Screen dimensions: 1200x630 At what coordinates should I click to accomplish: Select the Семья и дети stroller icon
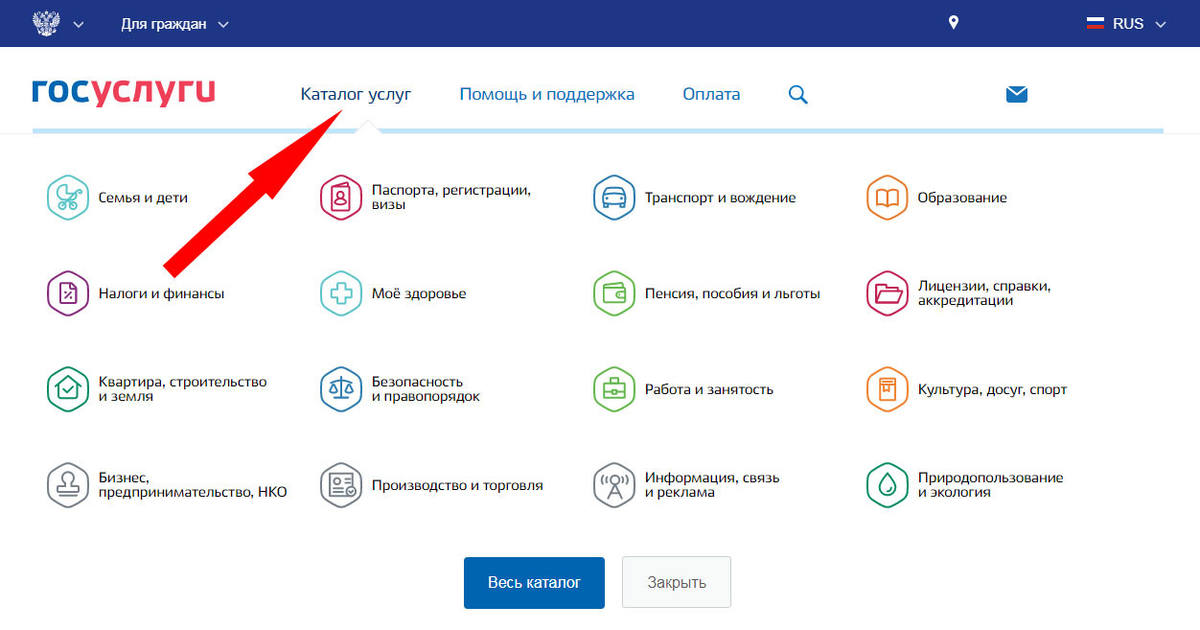pyautogui.click(x=67, y=197)
